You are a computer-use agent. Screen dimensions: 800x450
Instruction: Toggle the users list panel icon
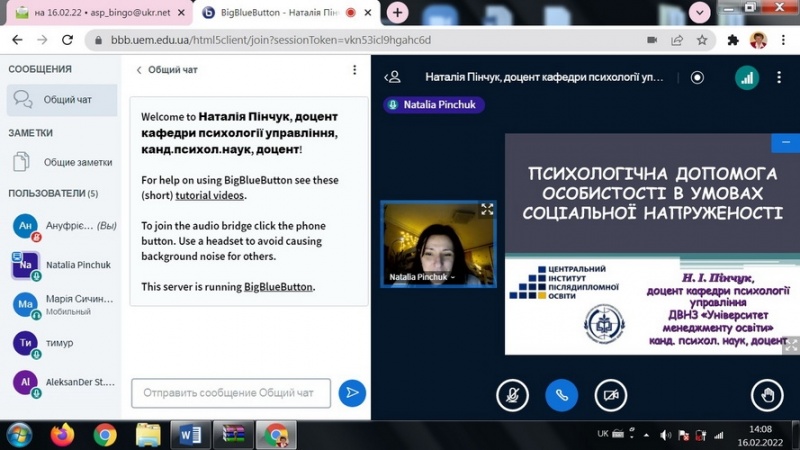(393, 77)
